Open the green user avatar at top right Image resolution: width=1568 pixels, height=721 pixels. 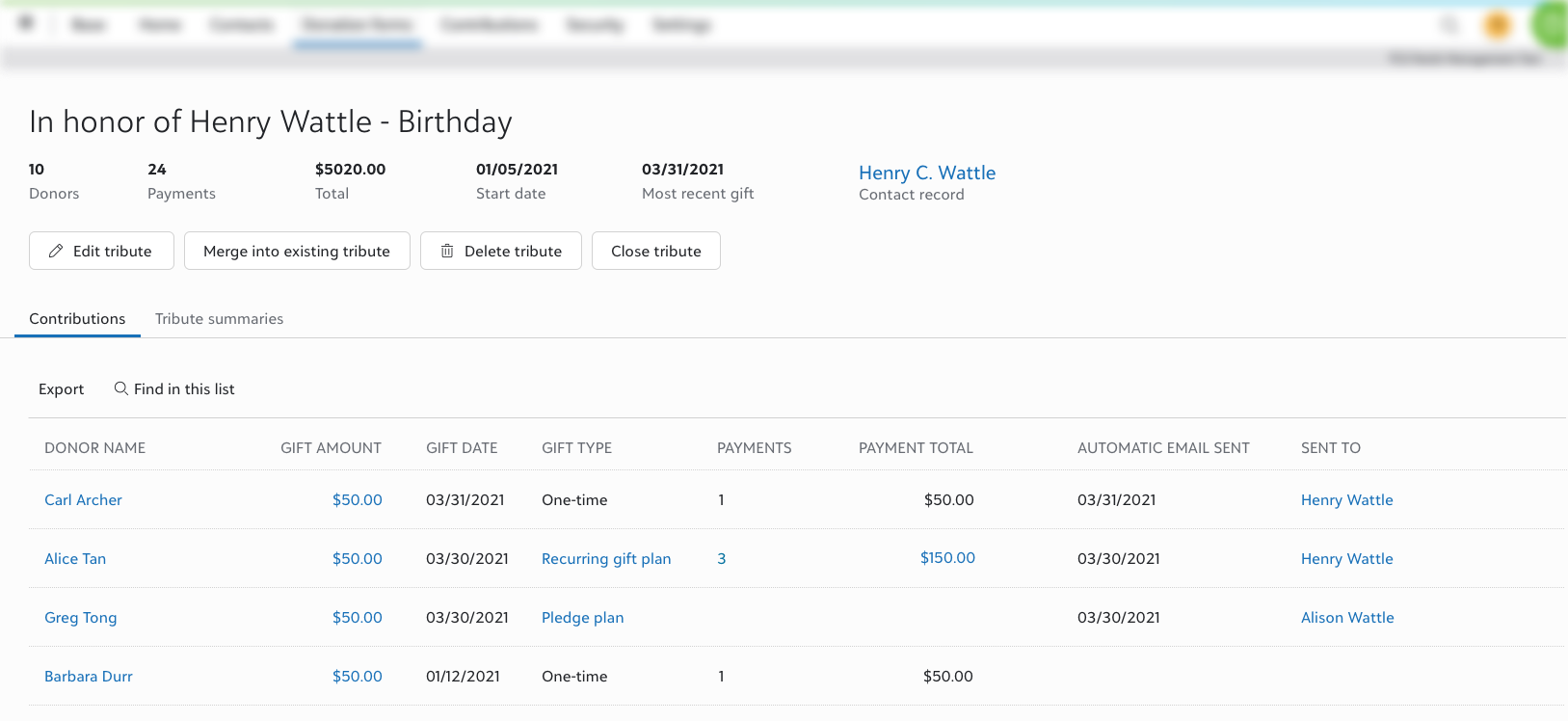click(1551, 25)
